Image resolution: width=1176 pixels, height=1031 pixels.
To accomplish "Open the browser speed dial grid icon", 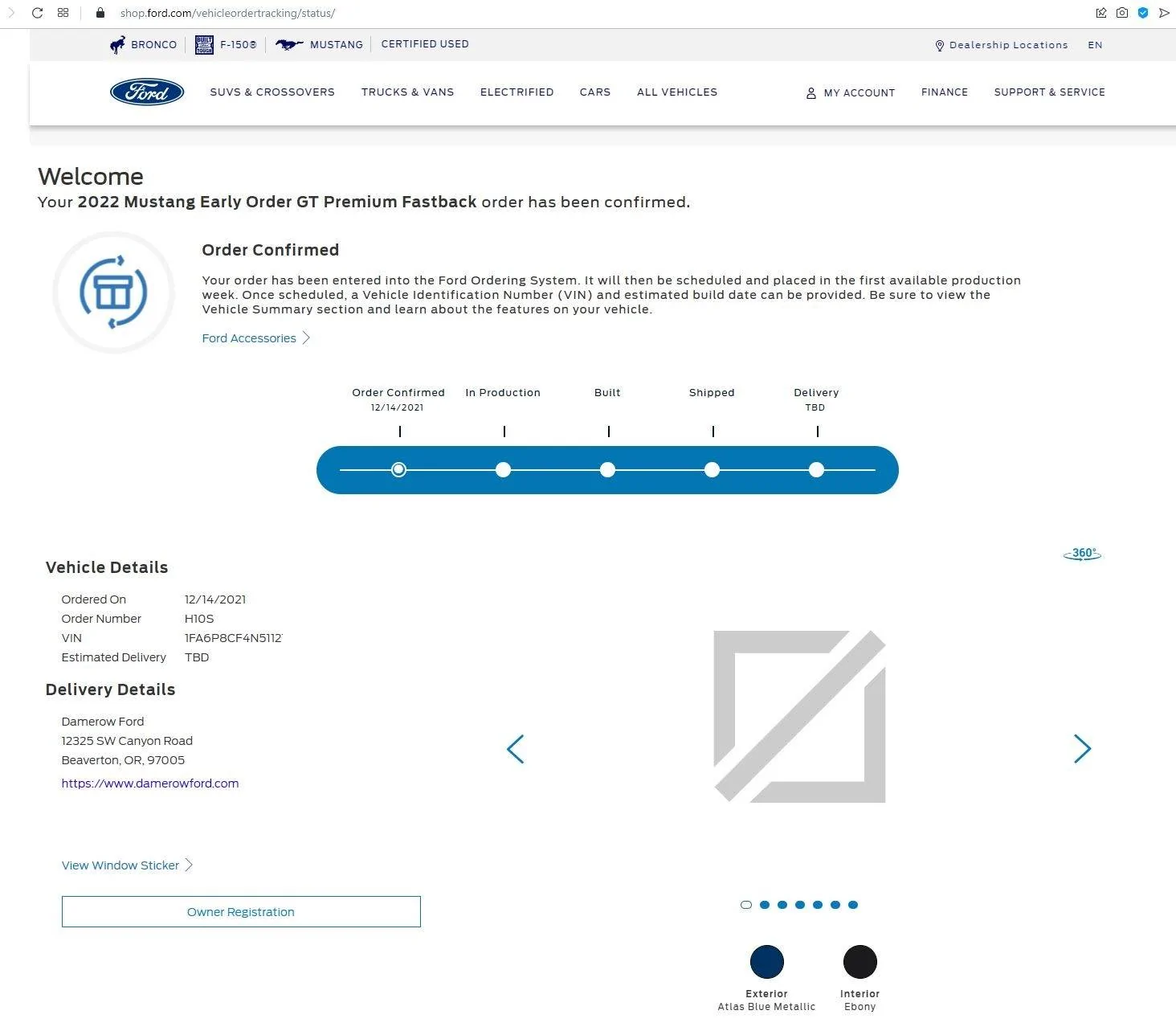I will pyautogui.click(x=63, y=13).
